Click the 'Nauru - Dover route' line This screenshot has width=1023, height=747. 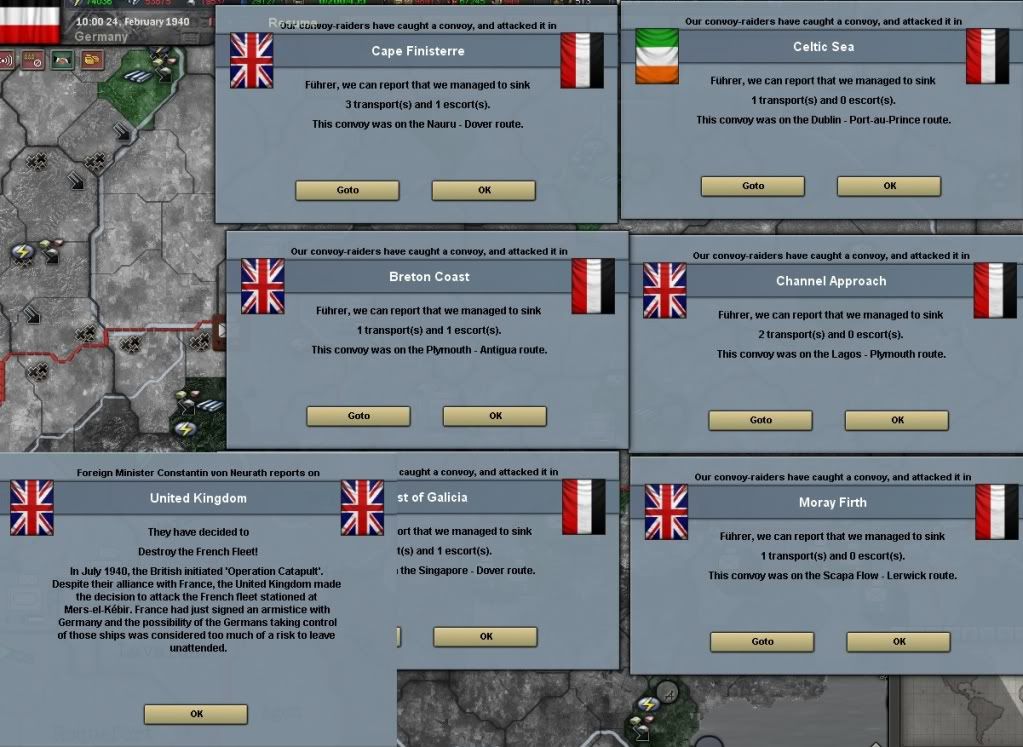(x=418, y=124)
